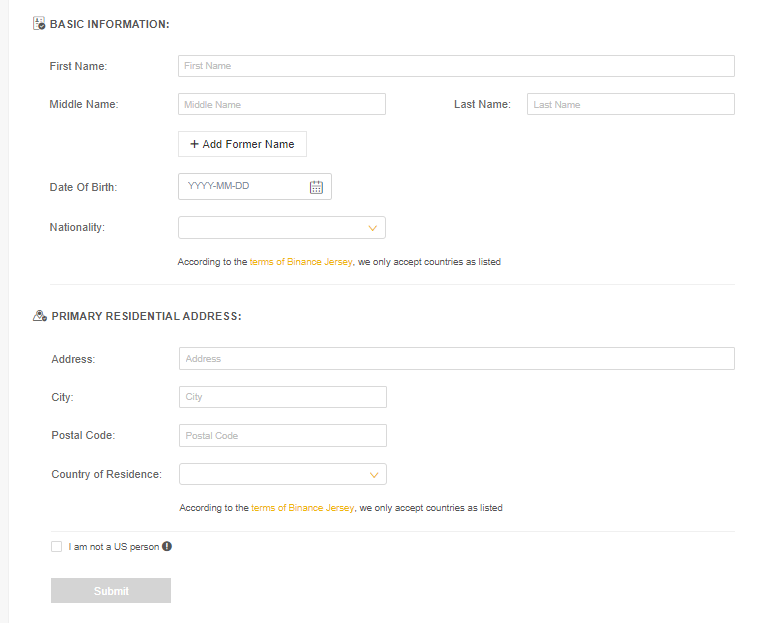Click the City text field
This screenshot has height=623, width=775.
point(283,397)
